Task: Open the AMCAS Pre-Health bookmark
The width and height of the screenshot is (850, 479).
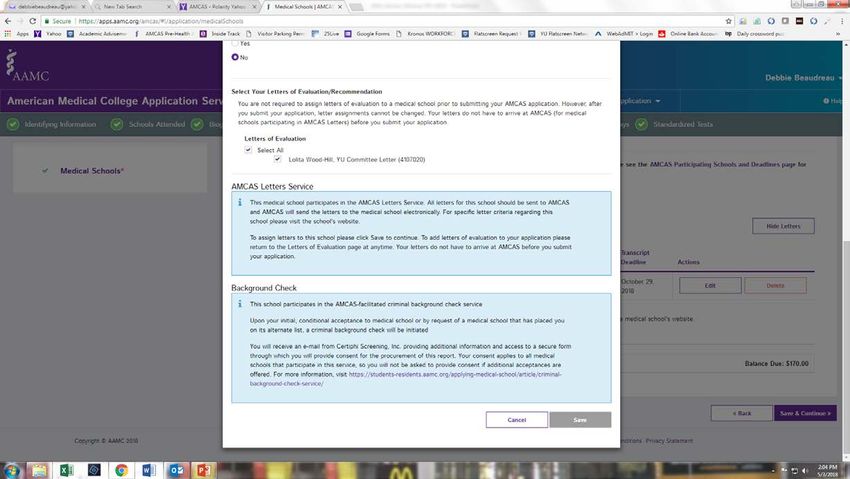Action: 162,34
